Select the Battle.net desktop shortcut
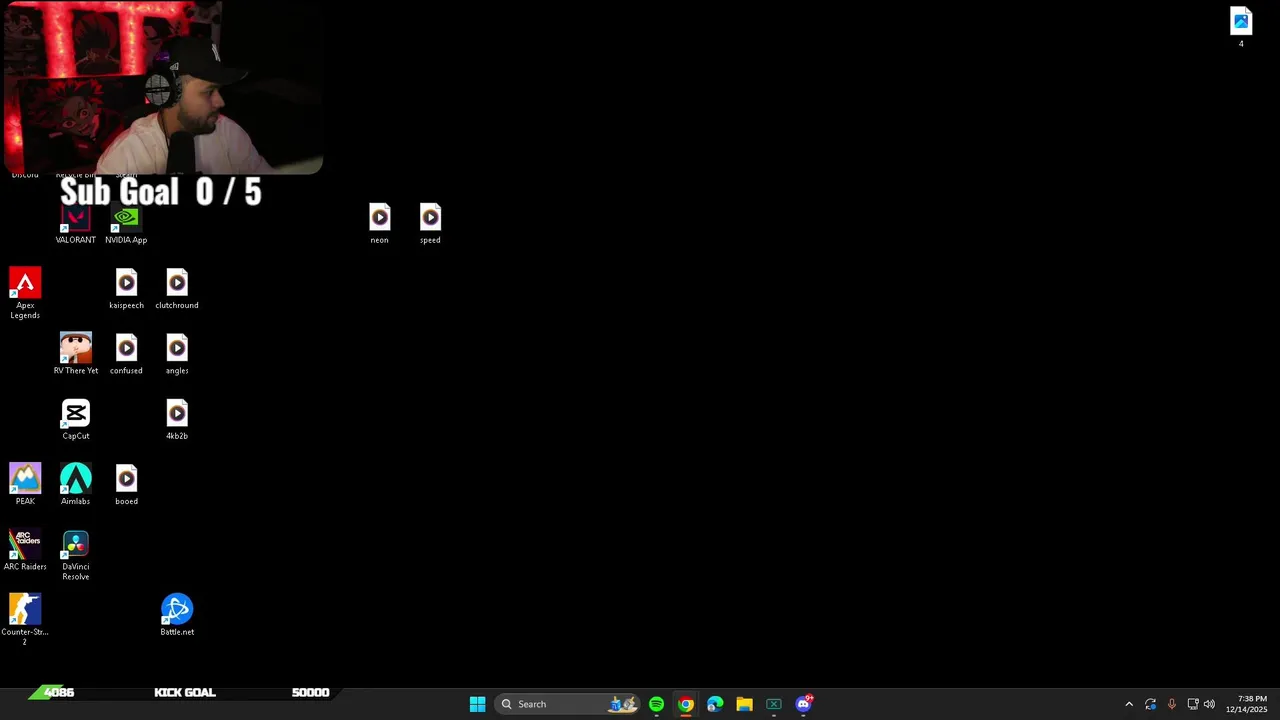The image size is (1280, 720). (177, 616)
